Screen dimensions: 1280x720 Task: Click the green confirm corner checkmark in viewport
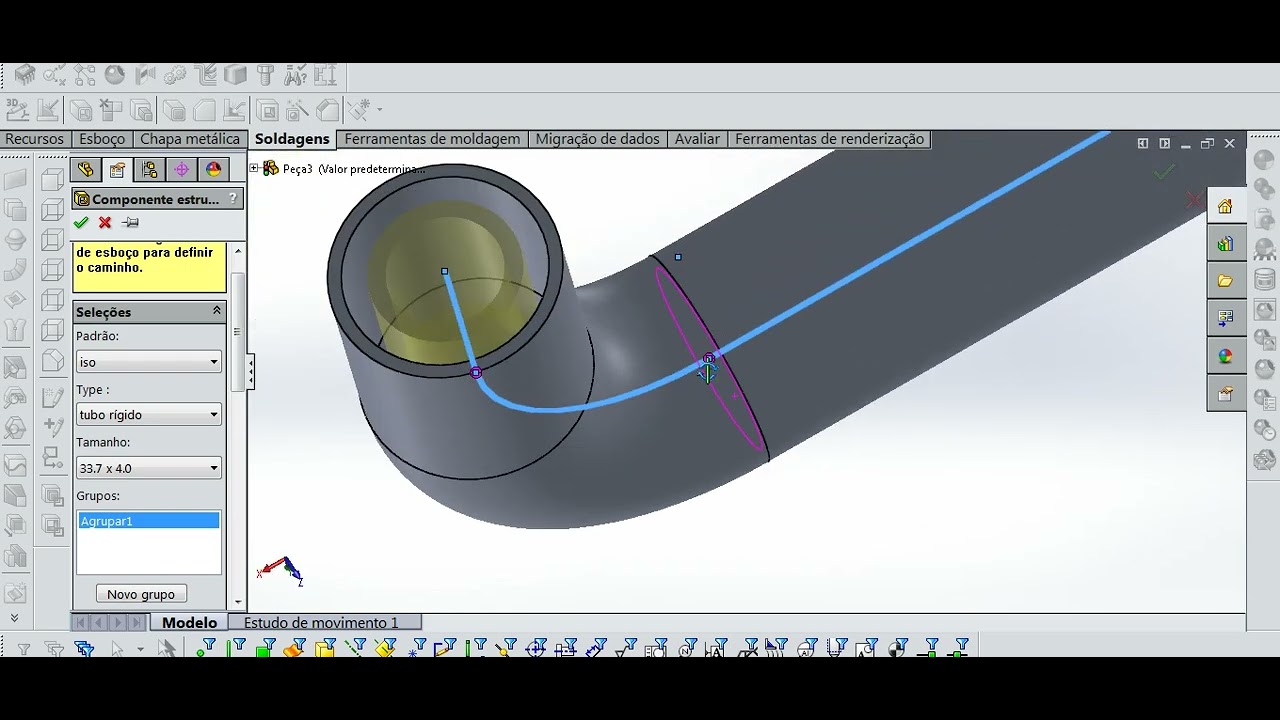point(1164,172)
